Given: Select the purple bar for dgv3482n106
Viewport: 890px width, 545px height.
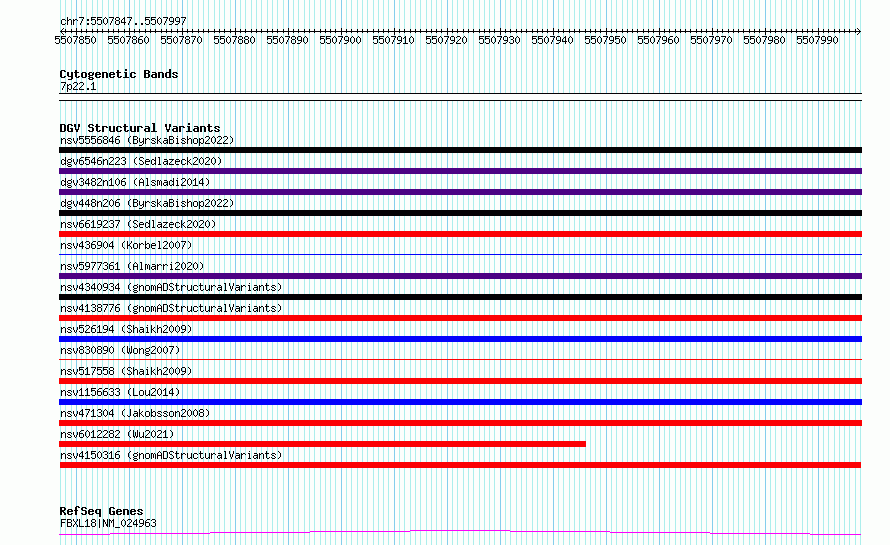Looking at the screenshot, I should [460, 192].
